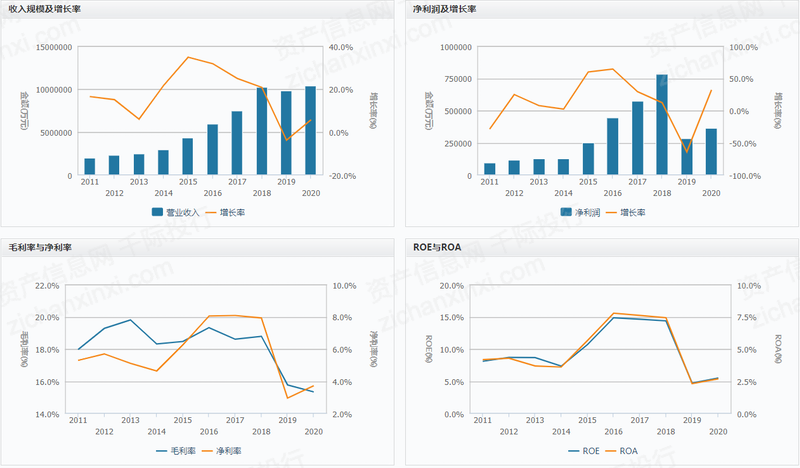The width and height of the screenshot is (800, 468).
Task: Toggle the ROA legend item
Action: tap(621, 451)
